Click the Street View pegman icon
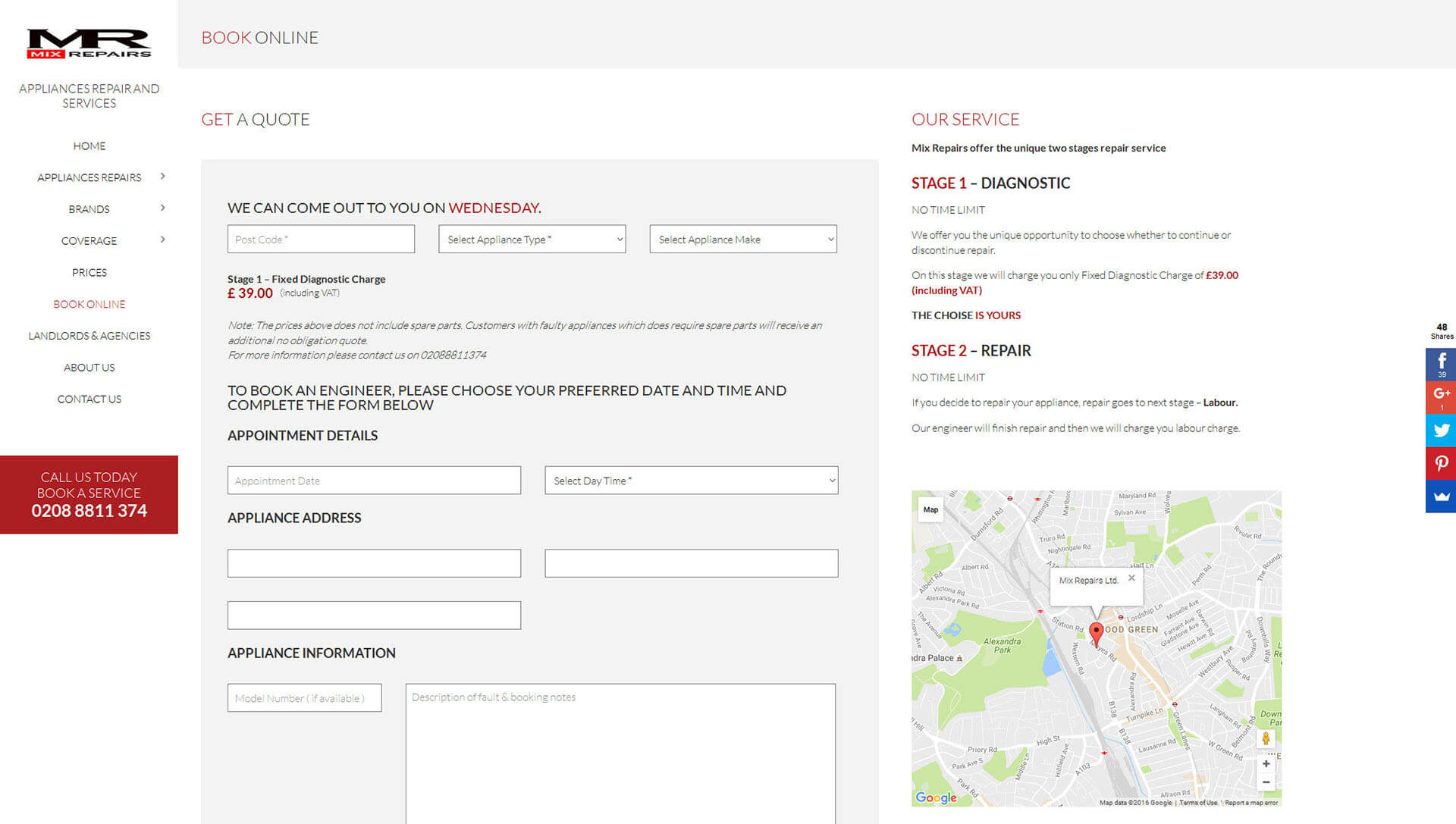 (x=1266, y=738)
